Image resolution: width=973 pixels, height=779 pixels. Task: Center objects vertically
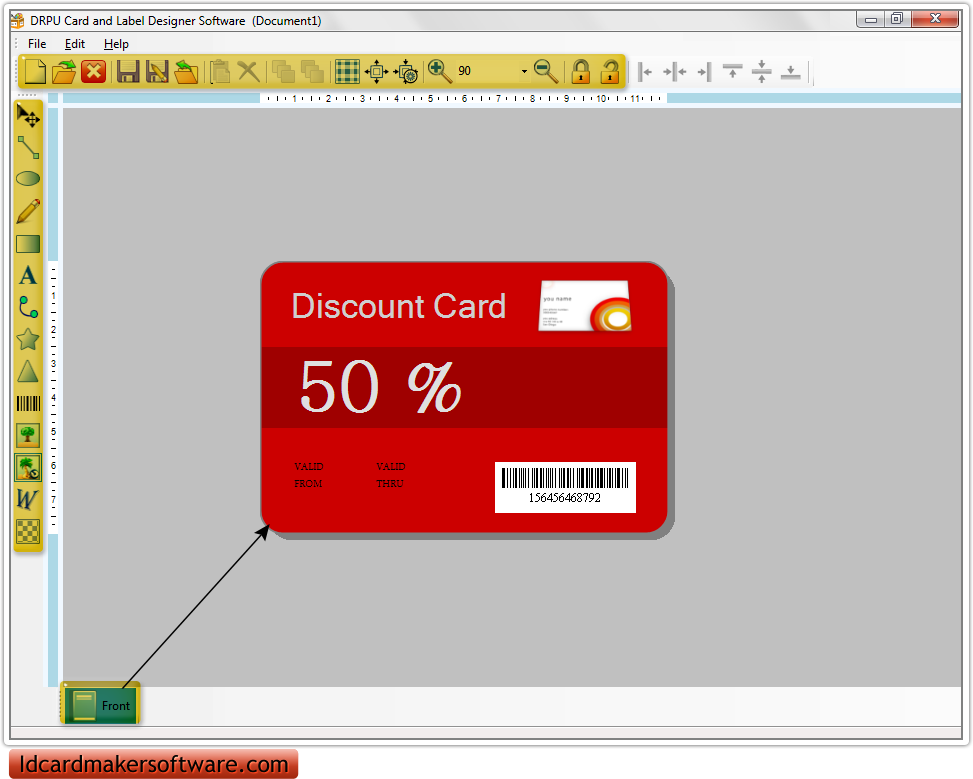tap(761, 71)
